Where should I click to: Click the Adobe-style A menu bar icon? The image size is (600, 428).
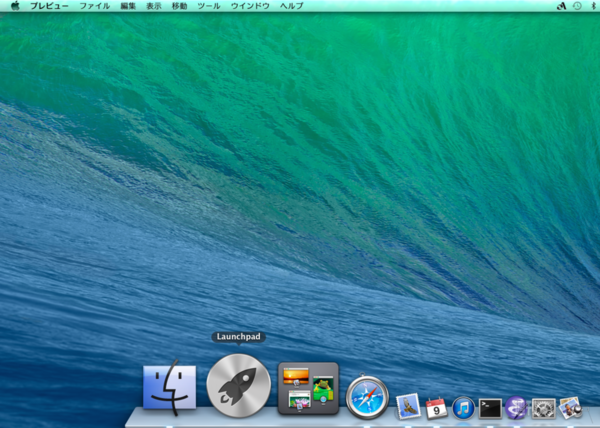click(x=561, y=6)
